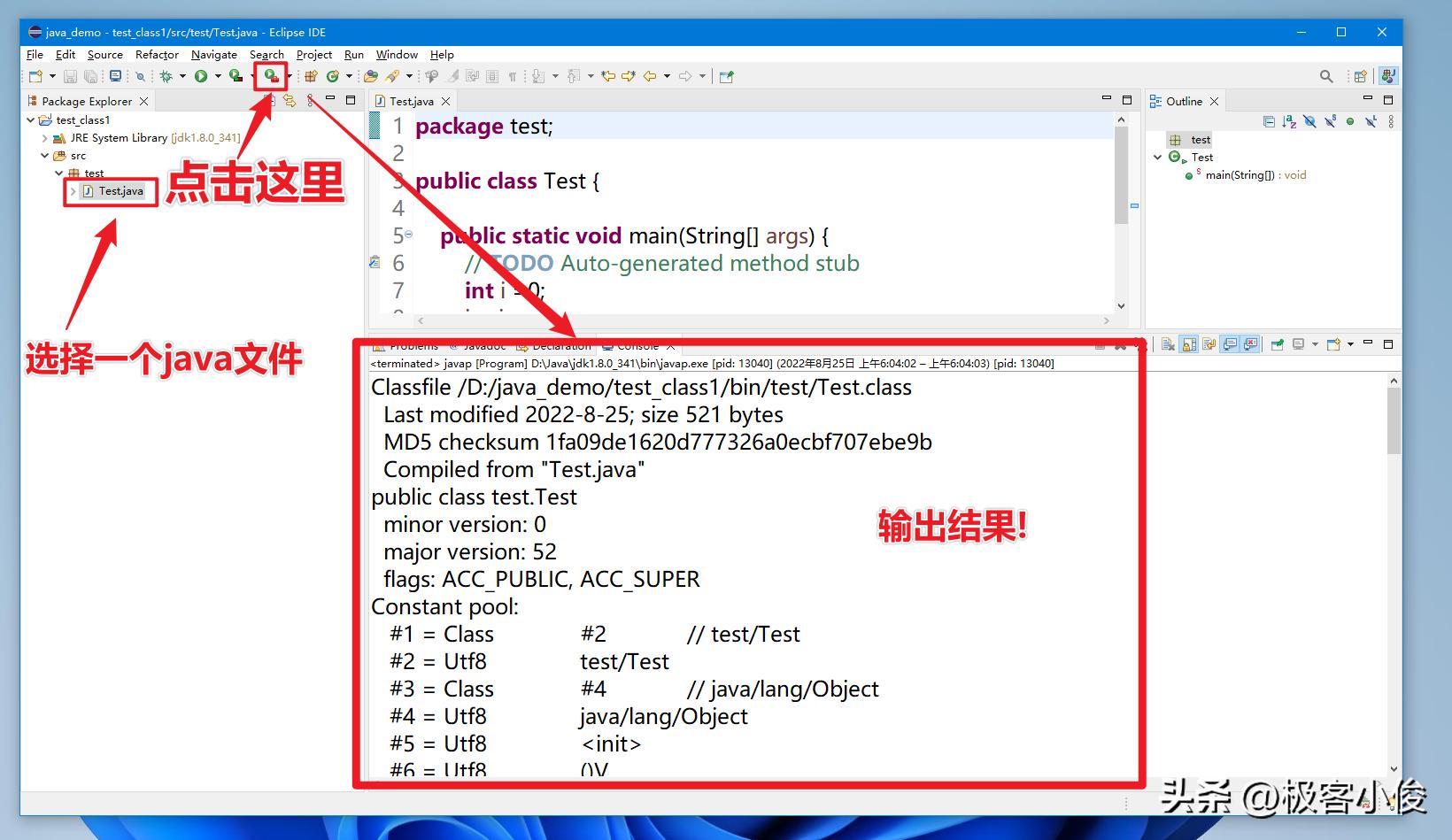The height and width of the screenshot is (840, 1452).
Task: Select the Debug icon in the toolbar
Action: pos(166,76)
